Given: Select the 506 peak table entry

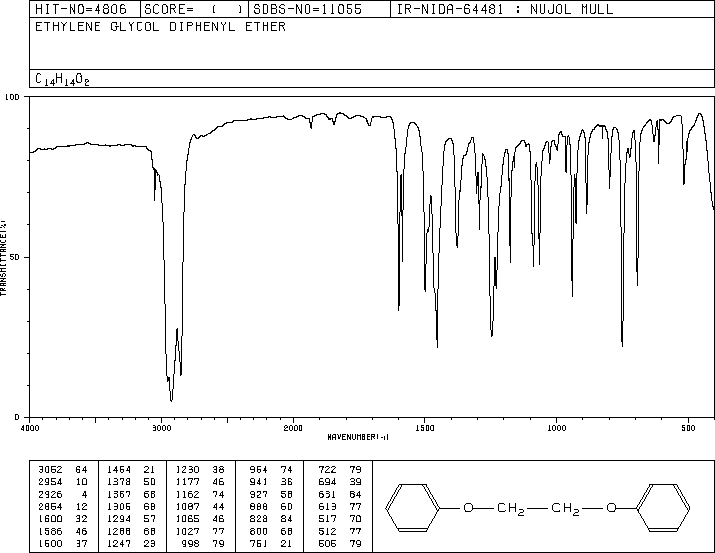Looking at the screenshot, I should pos(340,543).
